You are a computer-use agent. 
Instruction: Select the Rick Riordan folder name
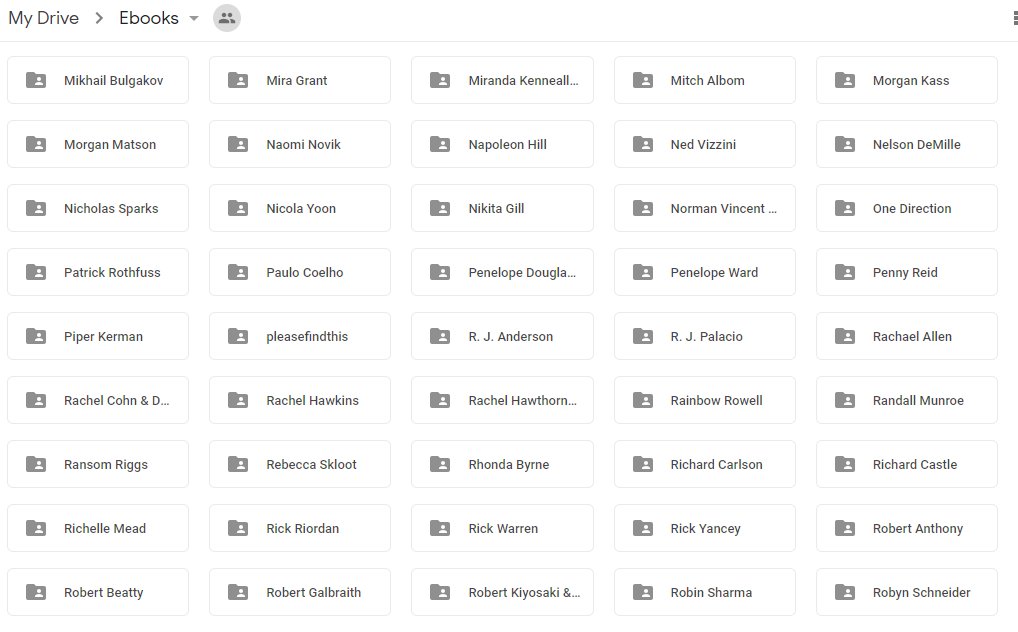coord(303,529)
